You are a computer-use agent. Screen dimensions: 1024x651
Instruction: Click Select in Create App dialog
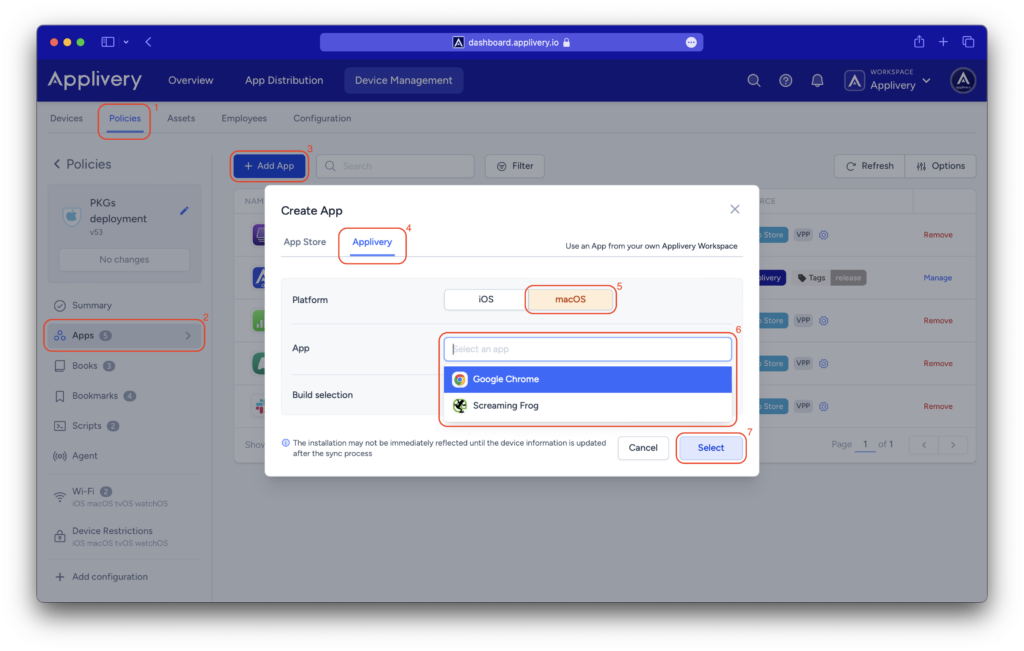tap(711, 447)
